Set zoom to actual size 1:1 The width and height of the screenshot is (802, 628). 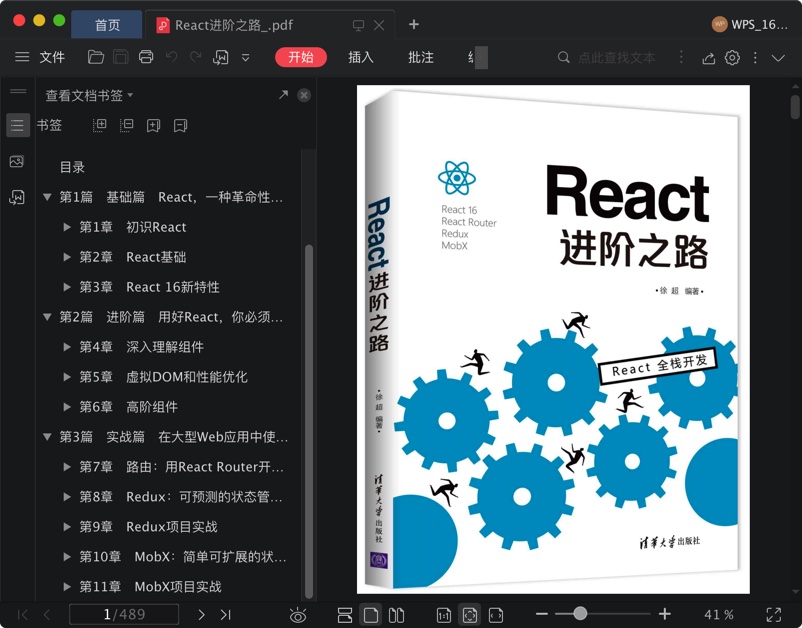(x=444, y=615)
